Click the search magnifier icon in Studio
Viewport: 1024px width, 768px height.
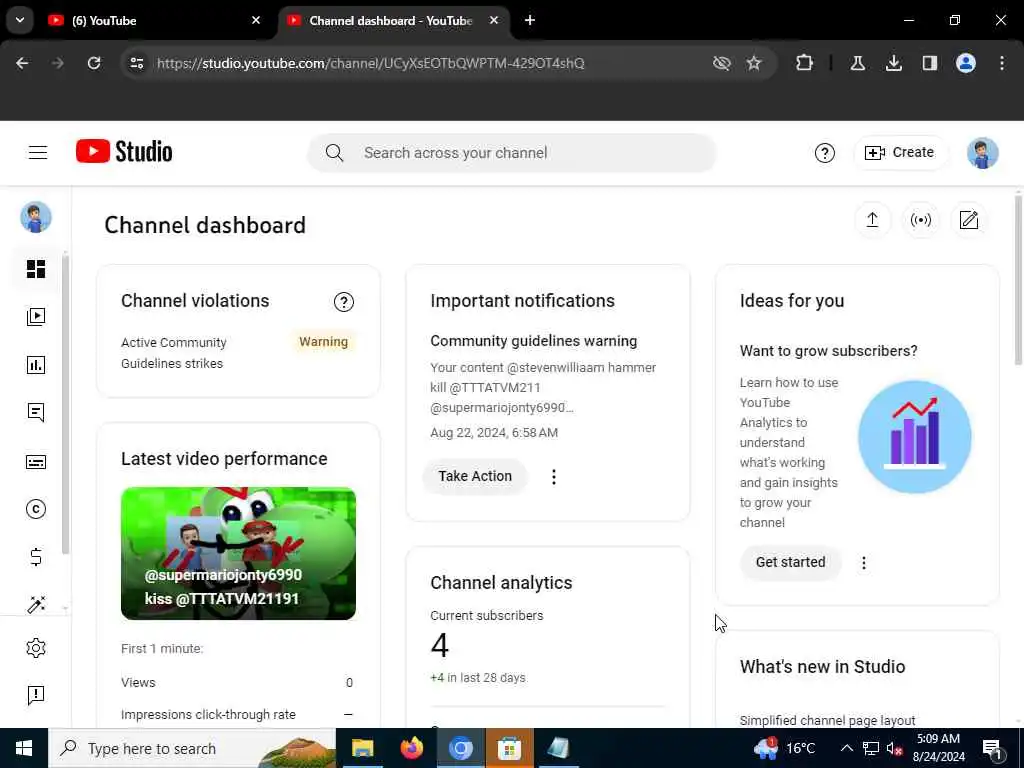coord(334,153)
